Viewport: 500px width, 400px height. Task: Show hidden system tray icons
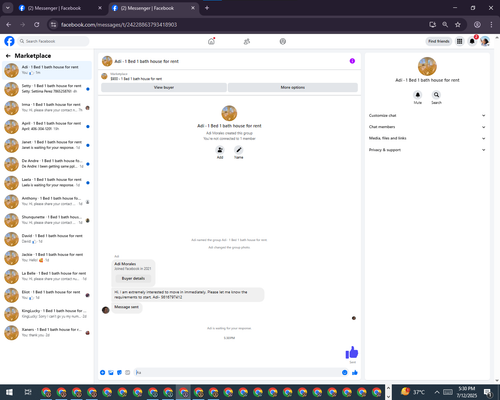coord(437,392)
